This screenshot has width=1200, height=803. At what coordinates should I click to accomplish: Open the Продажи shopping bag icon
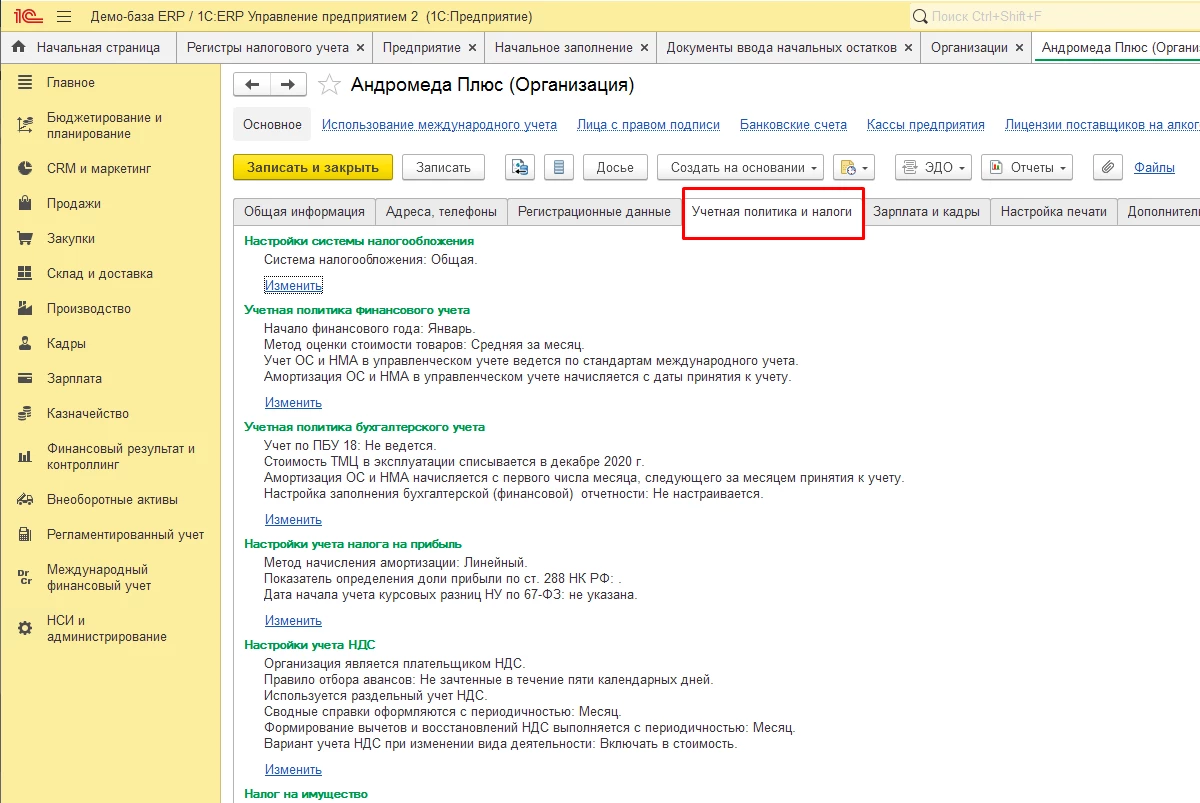tap(26, 204)
